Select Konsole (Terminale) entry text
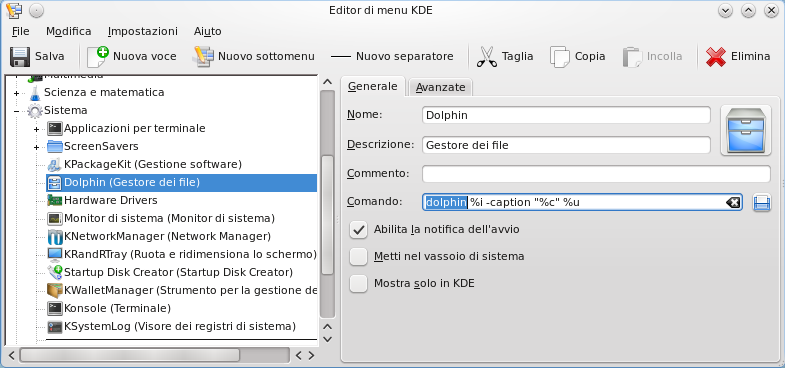 coord(118,308)
